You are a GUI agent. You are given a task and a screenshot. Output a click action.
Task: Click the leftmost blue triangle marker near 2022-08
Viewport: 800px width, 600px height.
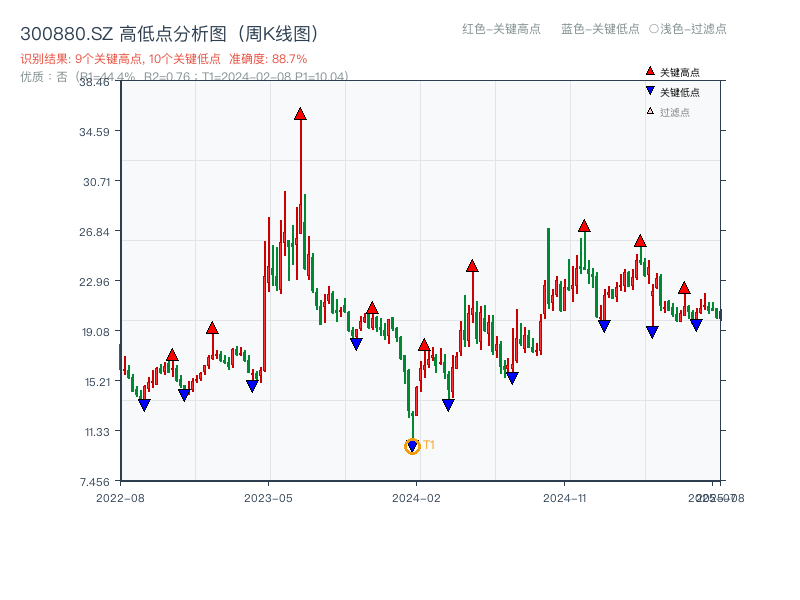143,404
